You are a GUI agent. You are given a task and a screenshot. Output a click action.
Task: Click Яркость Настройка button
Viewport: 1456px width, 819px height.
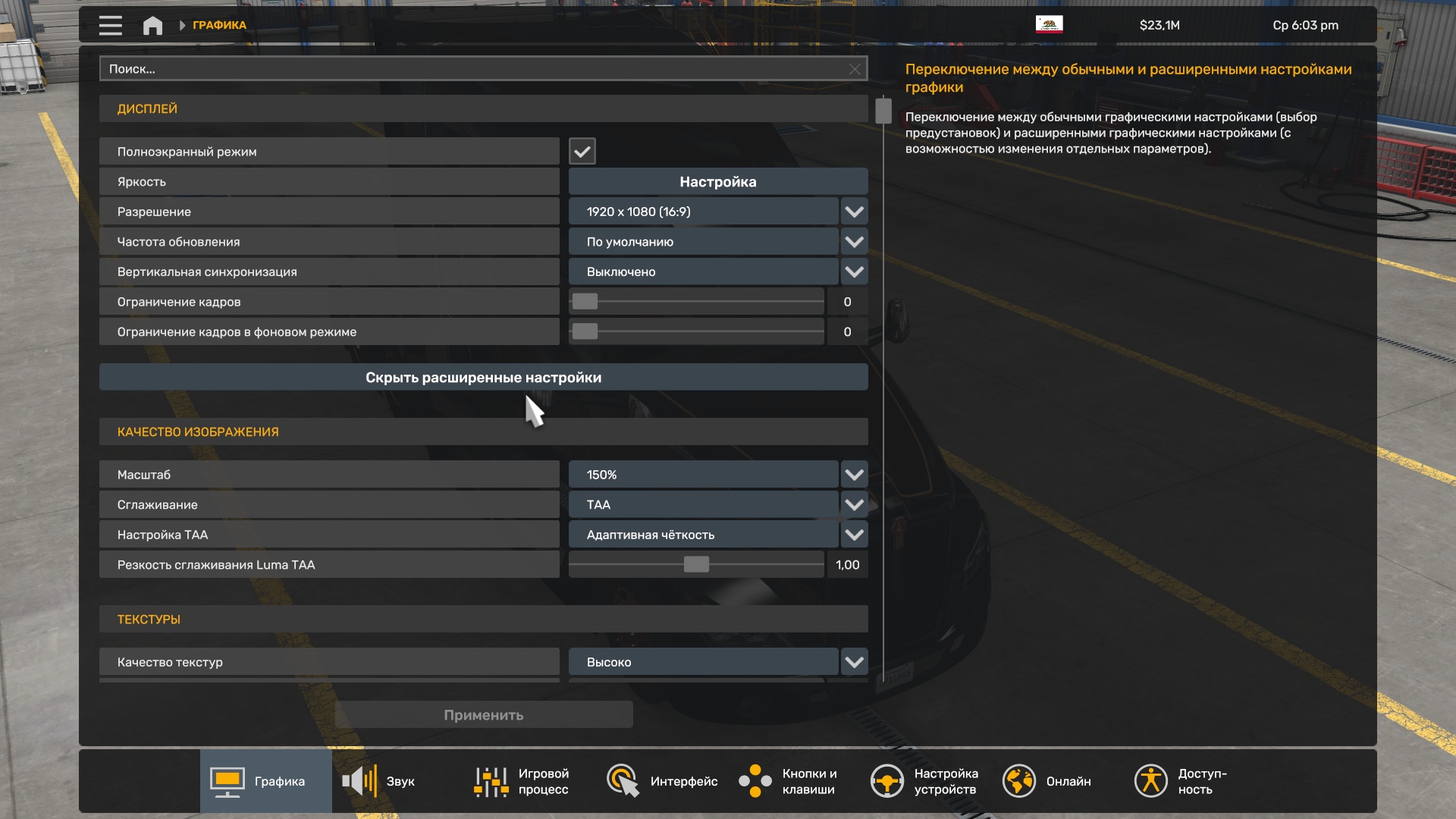tap(717, 181)
